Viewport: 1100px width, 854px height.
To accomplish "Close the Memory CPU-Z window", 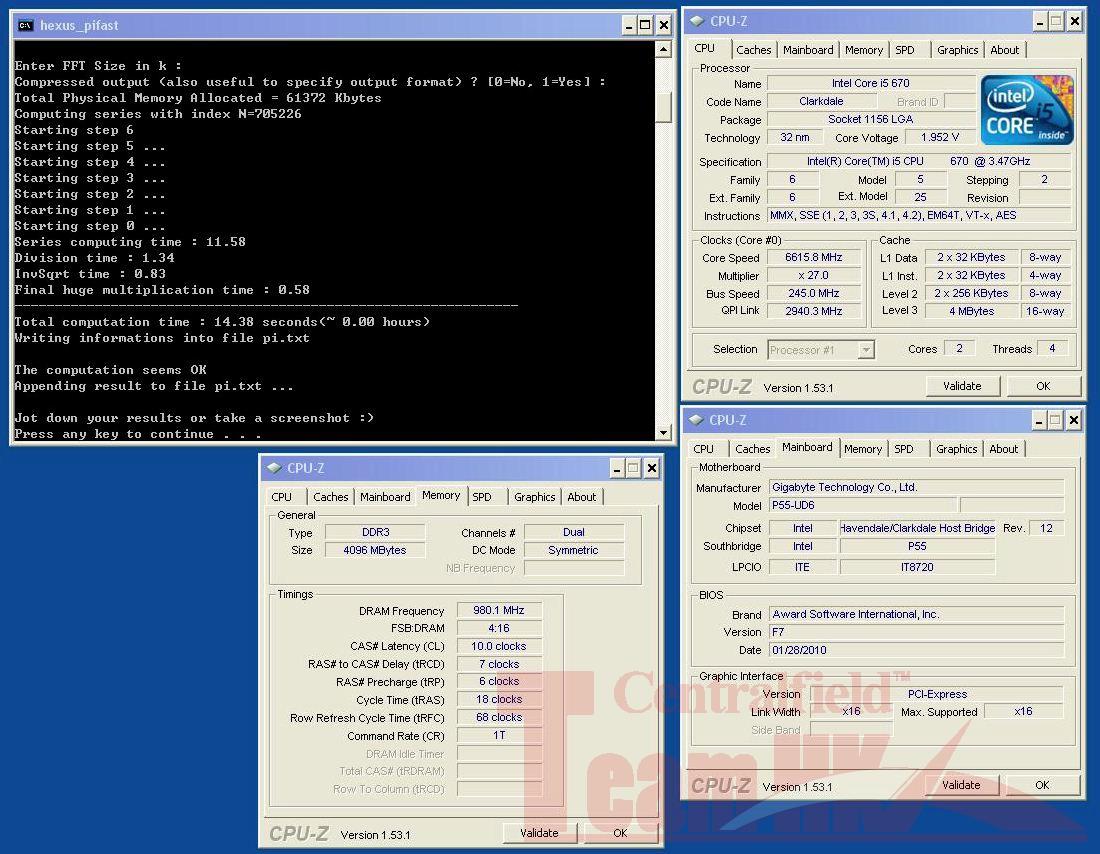I will pyautogui.click(x=652, y=468).
